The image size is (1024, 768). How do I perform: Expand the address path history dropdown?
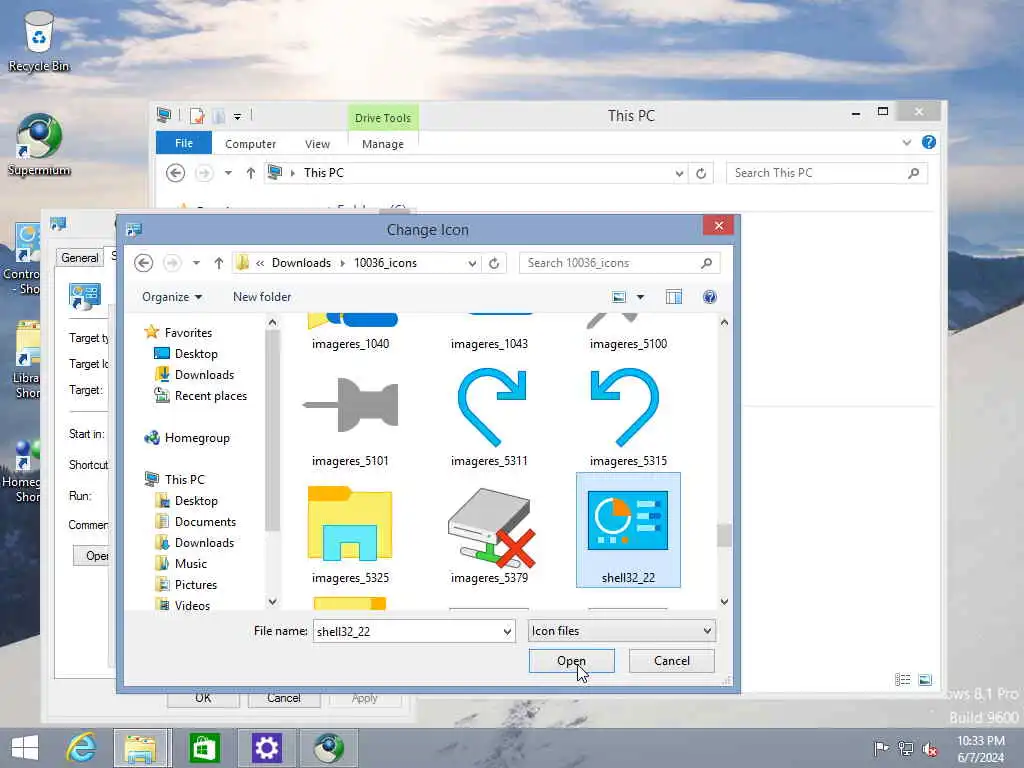(472, 263)
